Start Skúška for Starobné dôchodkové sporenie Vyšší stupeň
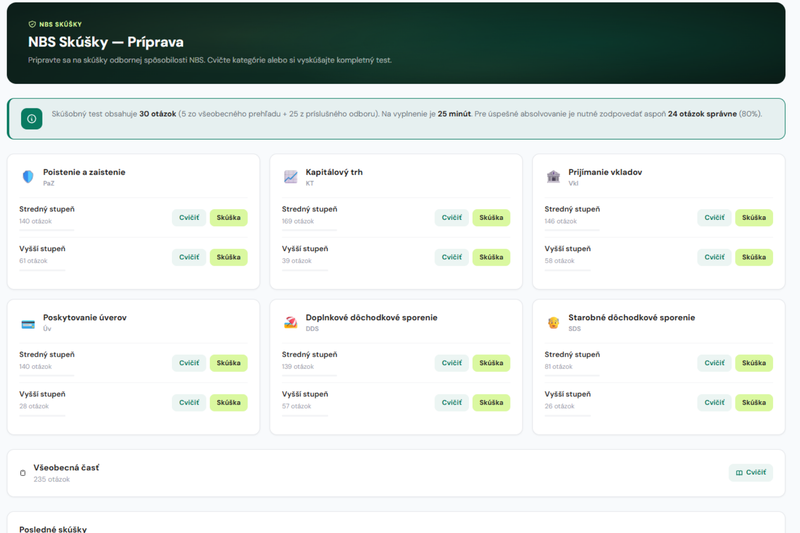The image size is (800, 533). (754, 402)
